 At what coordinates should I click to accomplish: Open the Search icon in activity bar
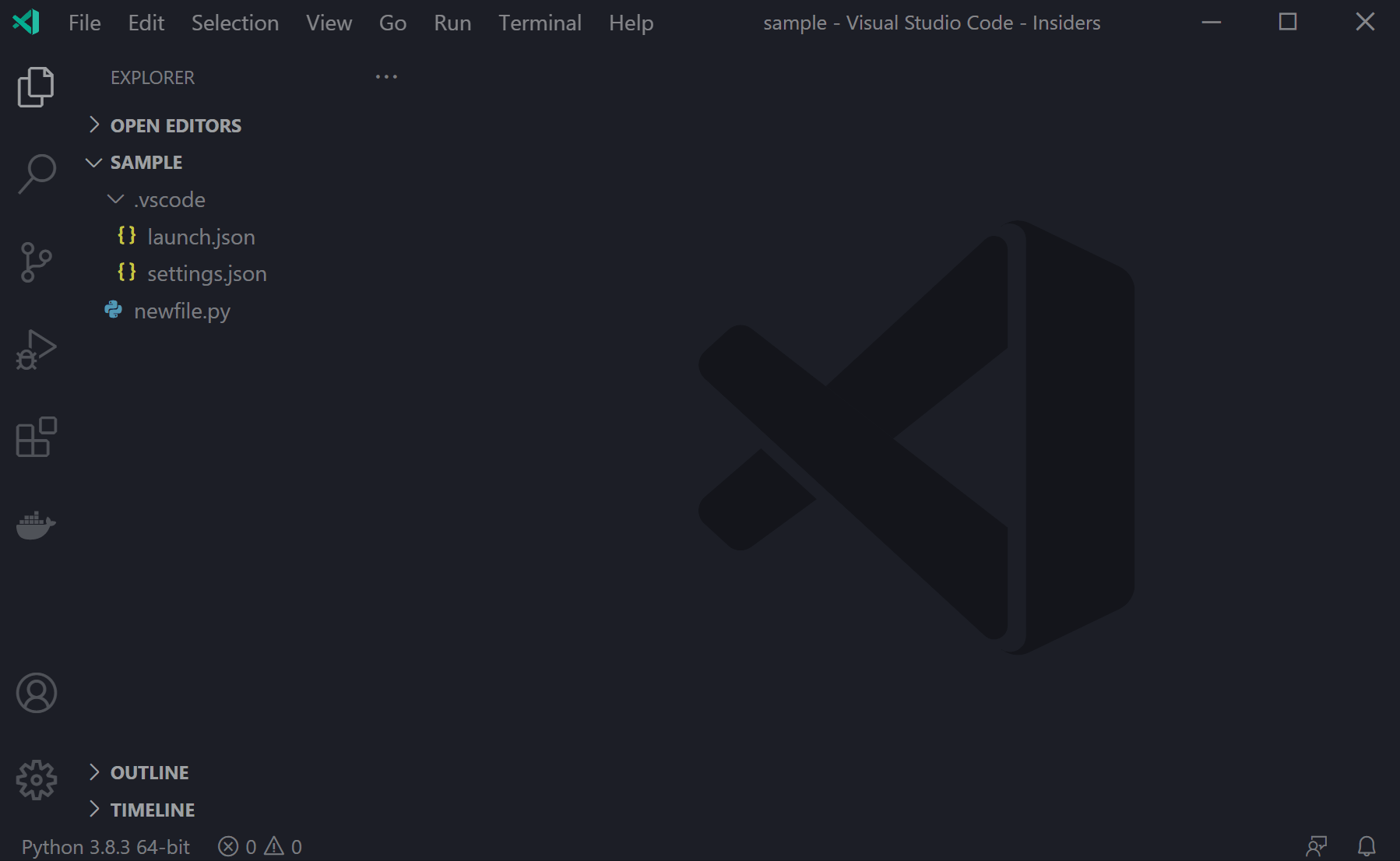[36, 174]
